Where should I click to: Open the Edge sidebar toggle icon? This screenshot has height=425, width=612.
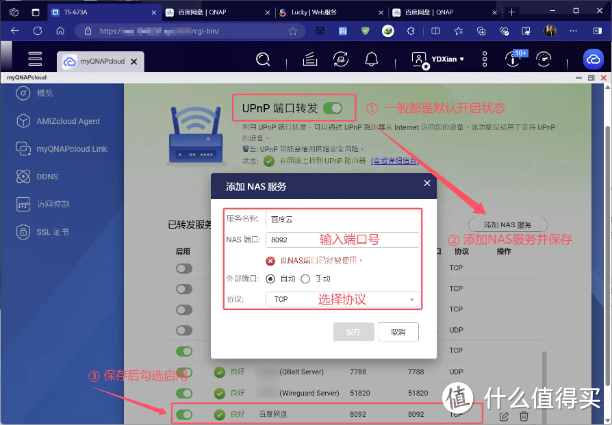pyautogui.click(x=597, y=31)
